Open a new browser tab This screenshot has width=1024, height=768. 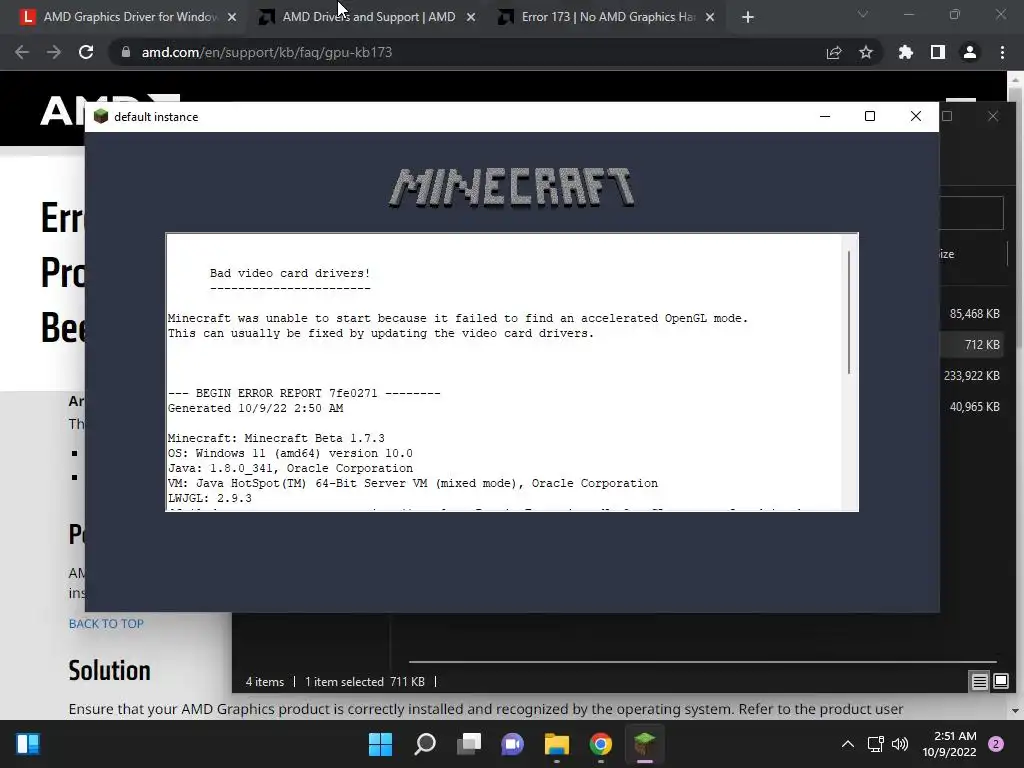tap(748, 17)
